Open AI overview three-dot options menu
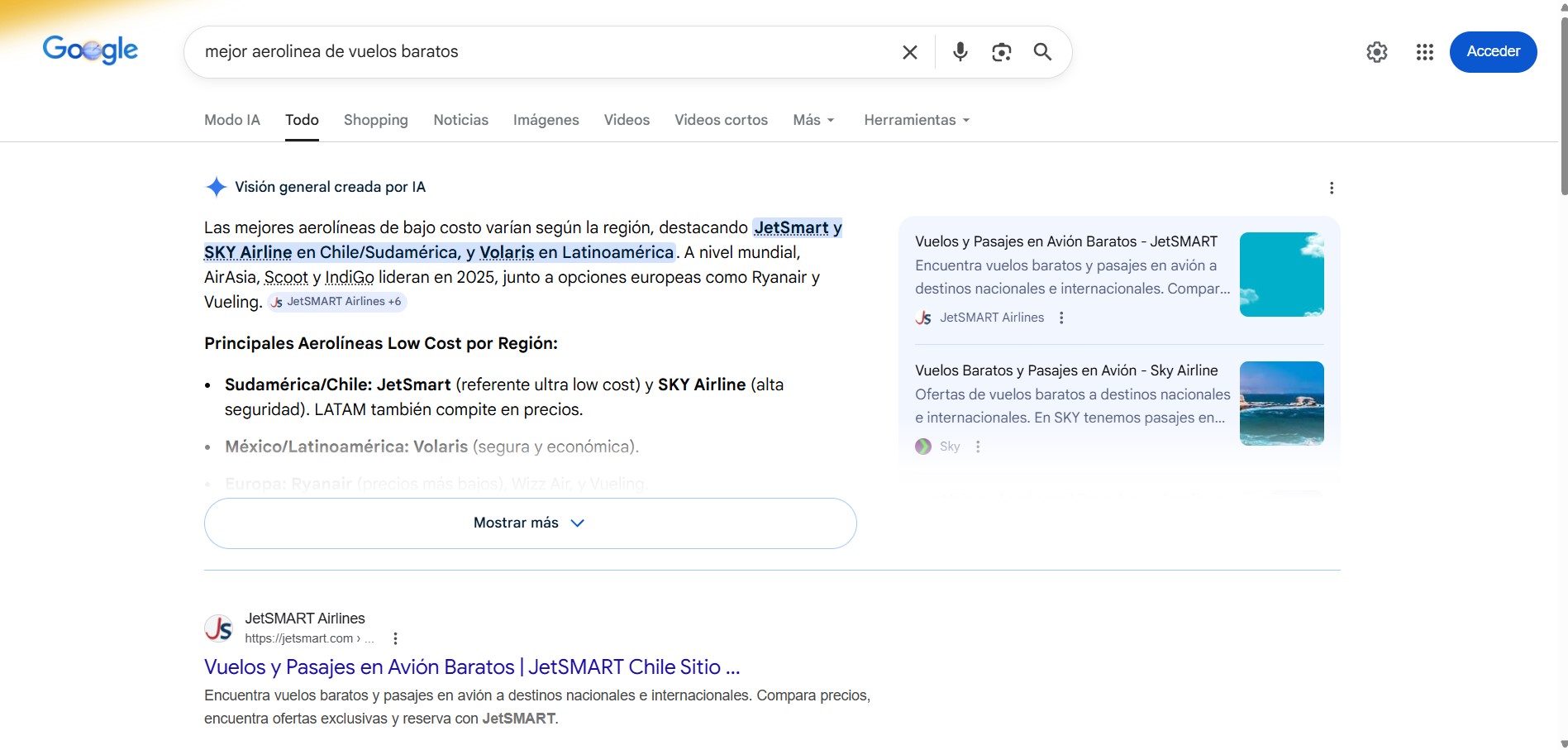Viewport: 1568px width, 750px height. point(1331,188)
